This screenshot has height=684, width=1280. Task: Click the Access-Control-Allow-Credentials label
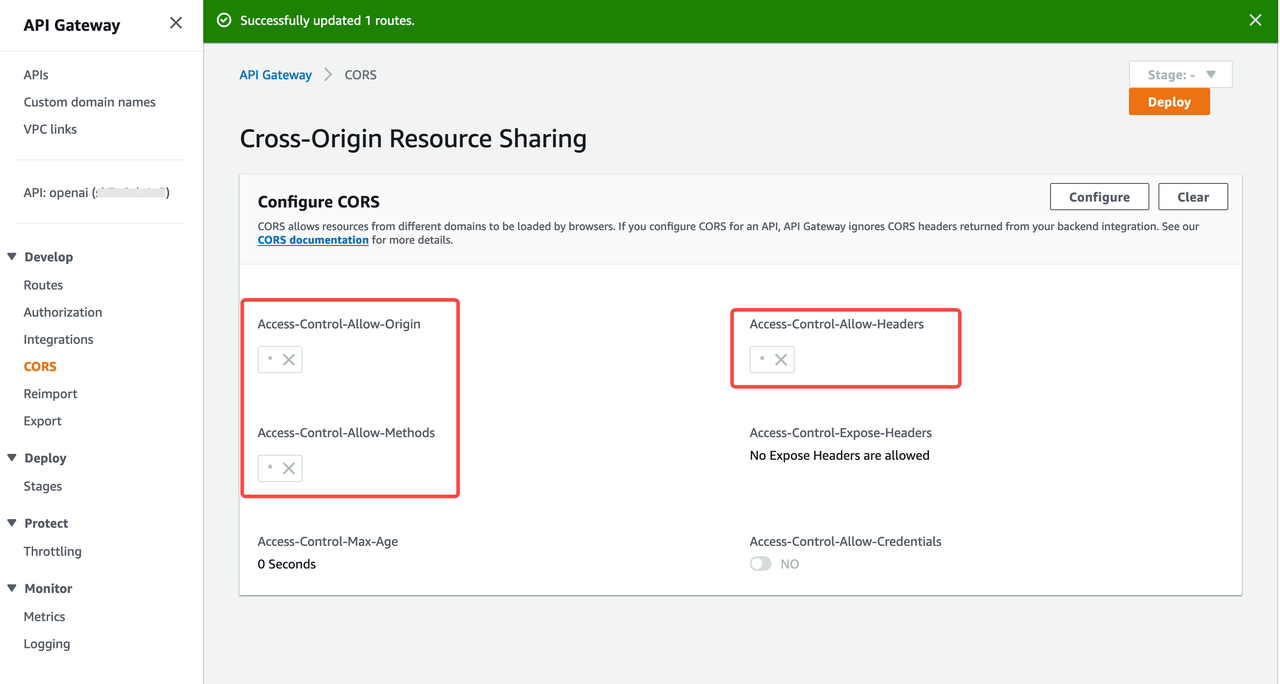tap(846, 541)
